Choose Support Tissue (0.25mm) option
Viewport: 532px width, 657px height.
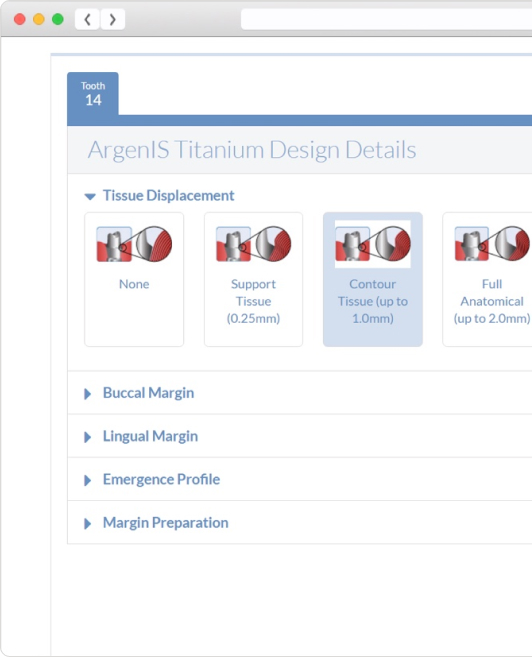pyautogui.click(x=253, y=279)
